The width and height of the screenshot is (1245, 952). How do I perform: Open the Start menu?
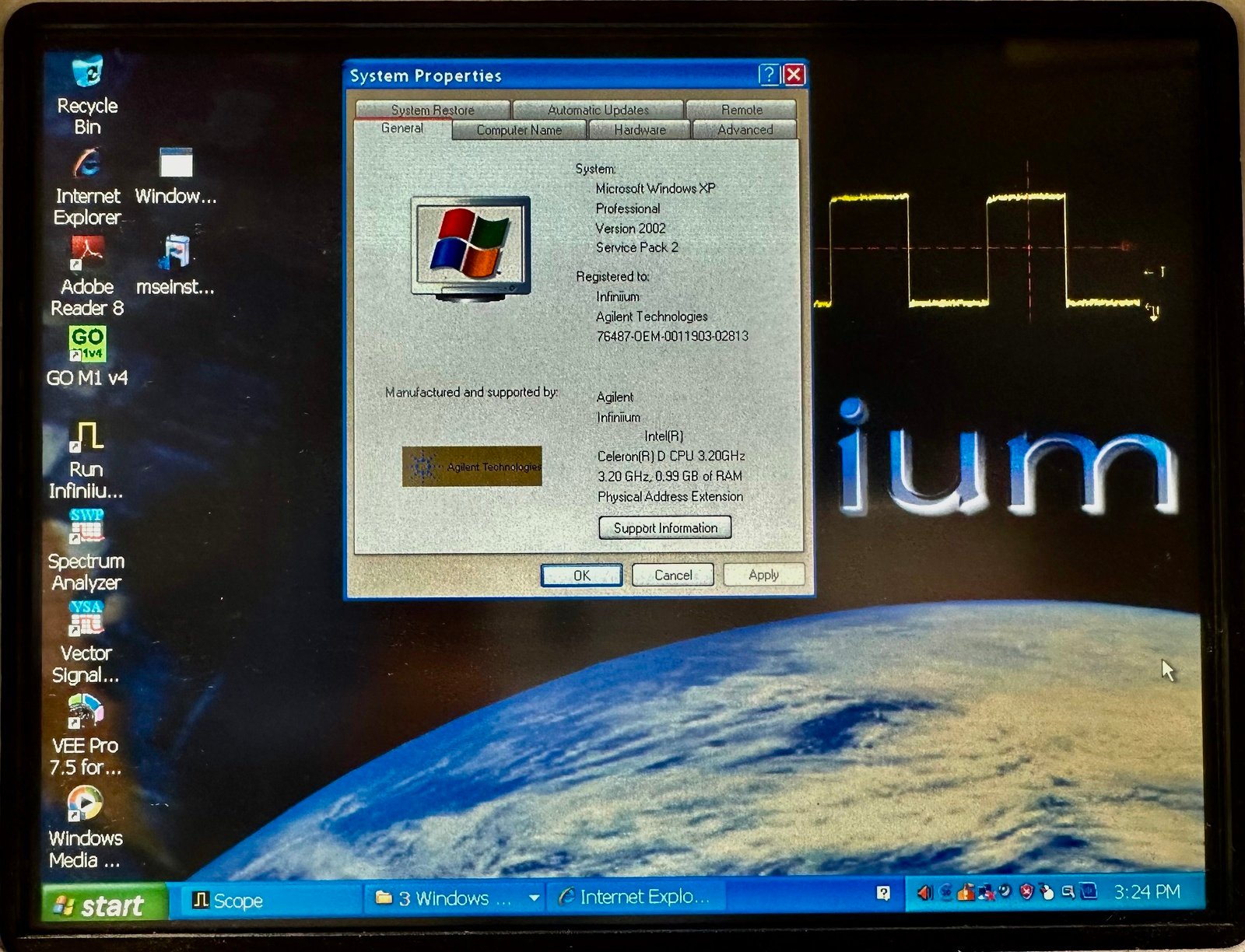point(103,905)
